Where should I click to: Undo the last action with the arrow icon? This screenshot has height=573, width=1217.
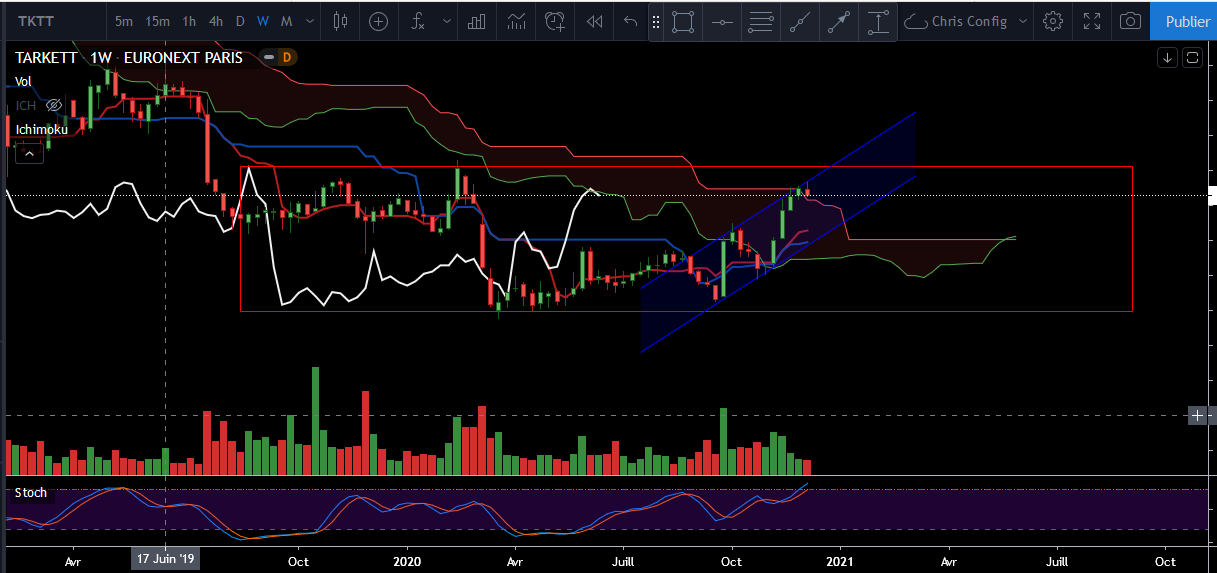[x=629, y=21]
